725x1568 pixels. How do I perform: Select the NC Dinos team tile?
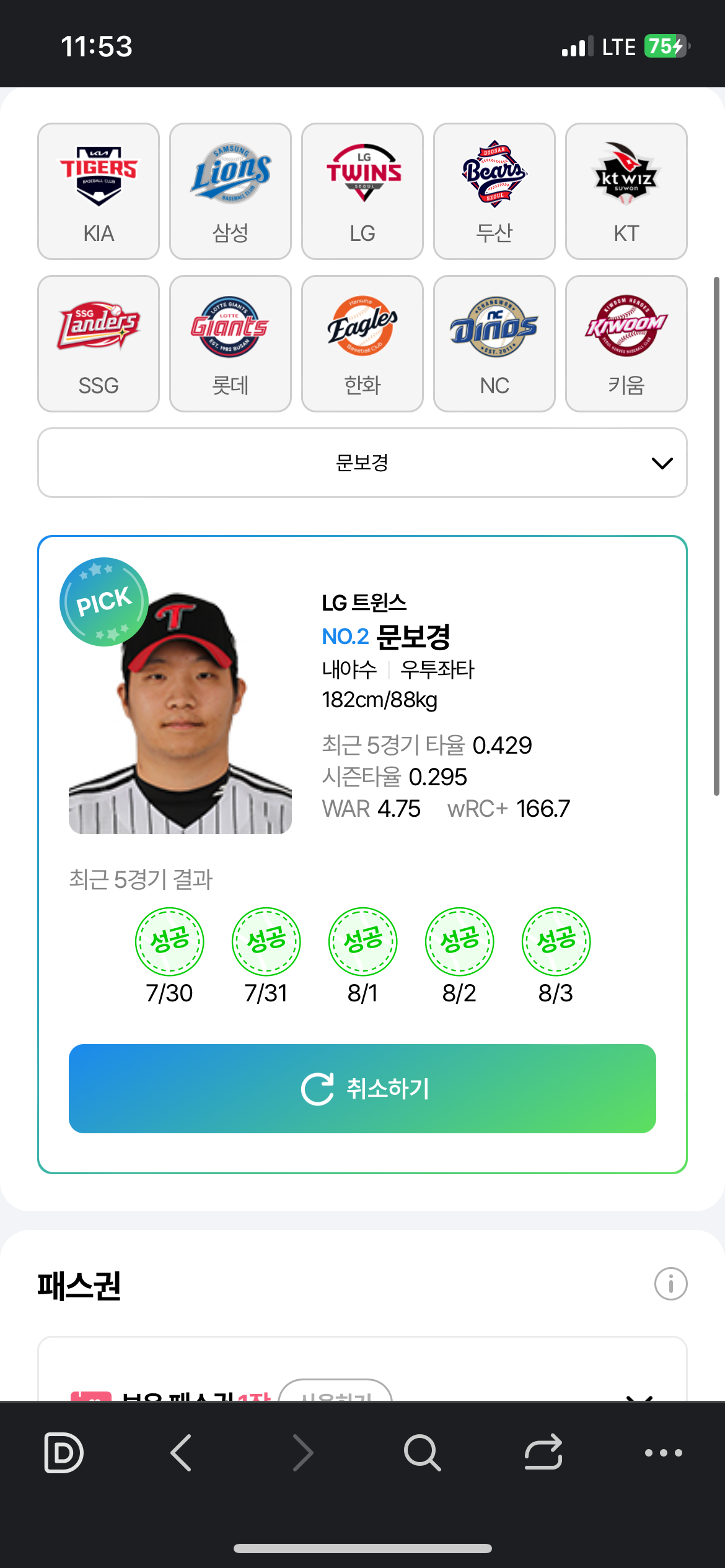pyautogui.click(x=494, y=344)
